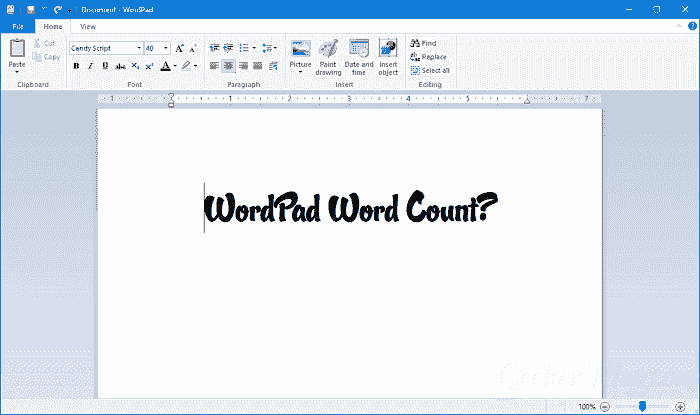Viewport: 700px width, 415px height.
Task: Toggle Bold formatting
Action: coord(76,66)
